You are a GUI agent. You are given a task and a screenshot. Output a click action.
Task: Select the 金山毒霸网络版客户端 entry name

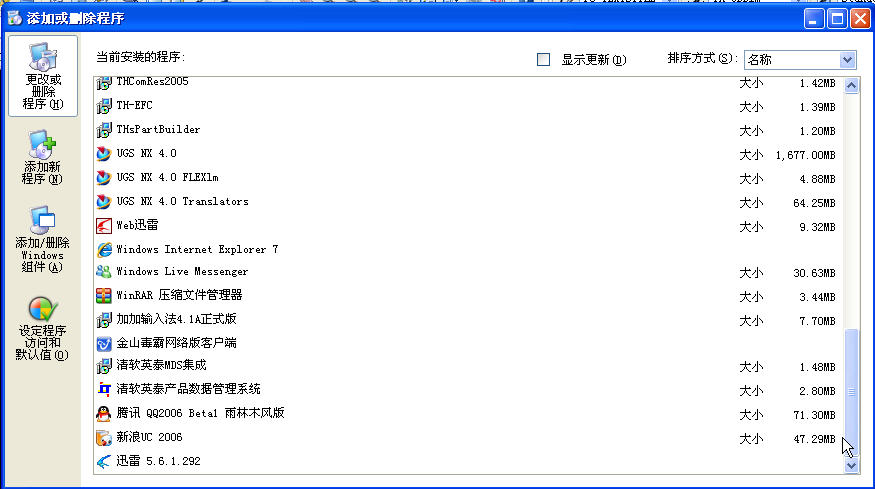coord(176,343)
